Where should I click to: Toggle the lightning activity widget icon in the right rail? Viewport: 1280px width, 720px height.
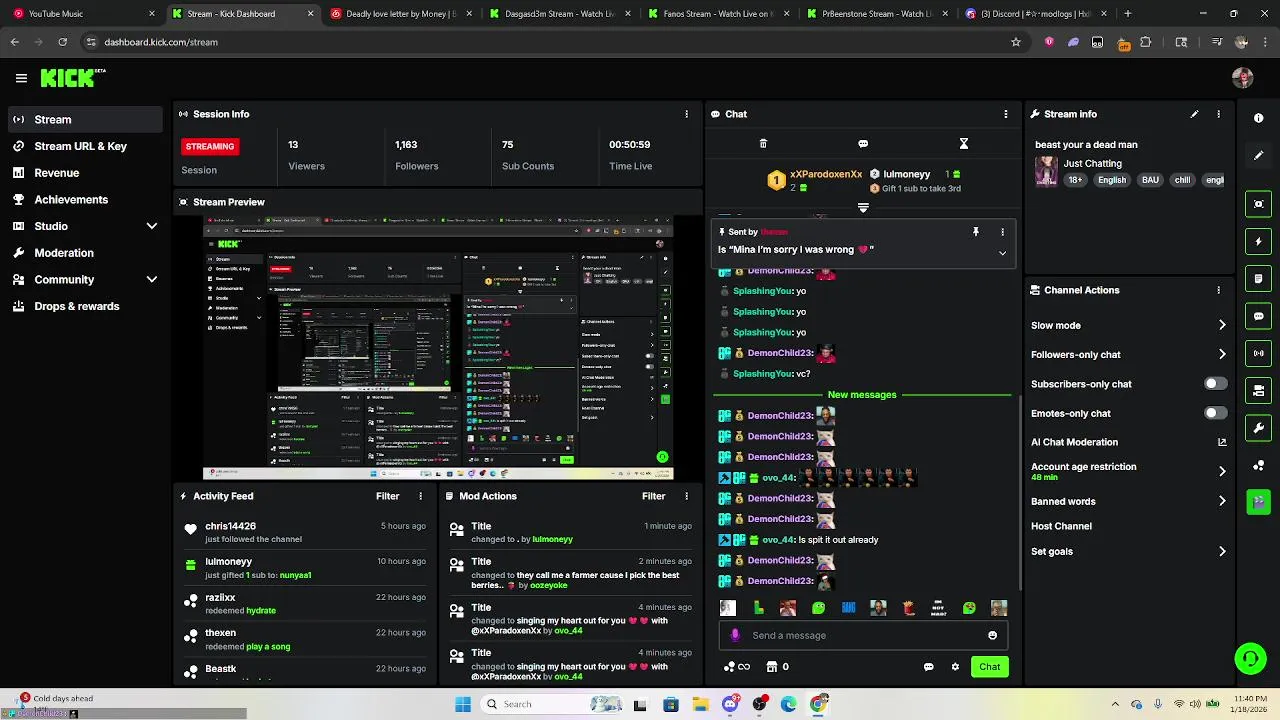click(x=1258, y=241)
